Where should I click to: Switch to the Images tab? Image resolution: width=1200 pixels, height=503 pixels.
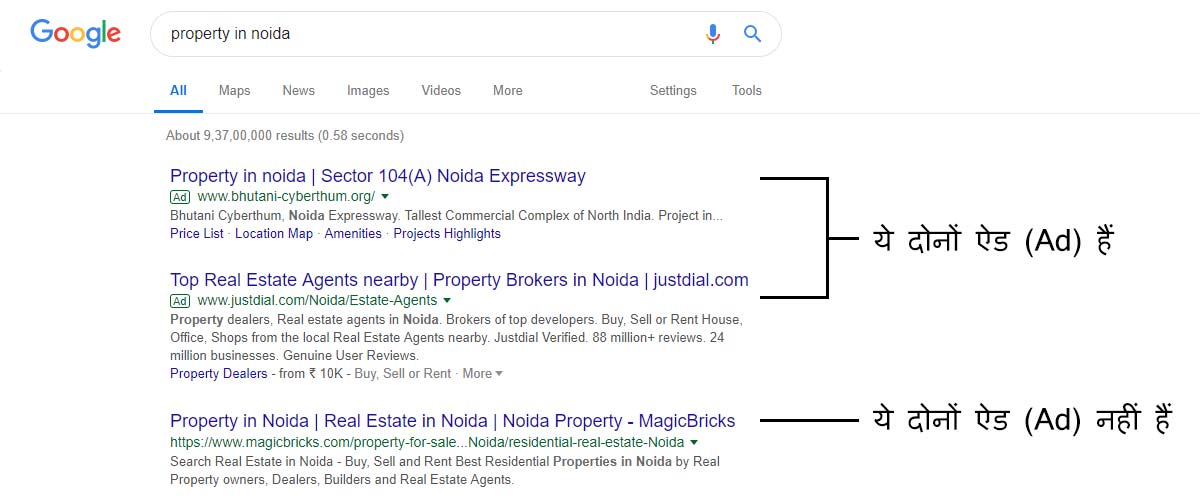coord(368,90)
